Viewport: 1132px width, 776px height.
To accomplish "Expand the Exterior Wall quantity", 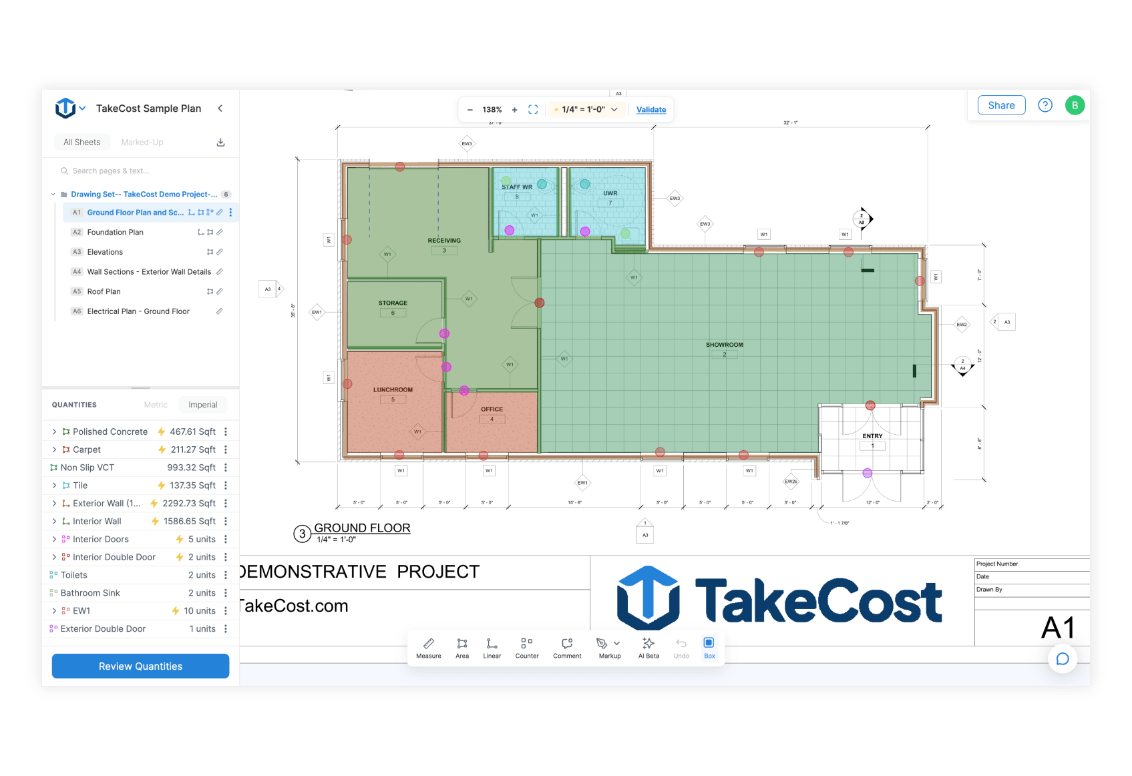I will click(x=54, y=503).
